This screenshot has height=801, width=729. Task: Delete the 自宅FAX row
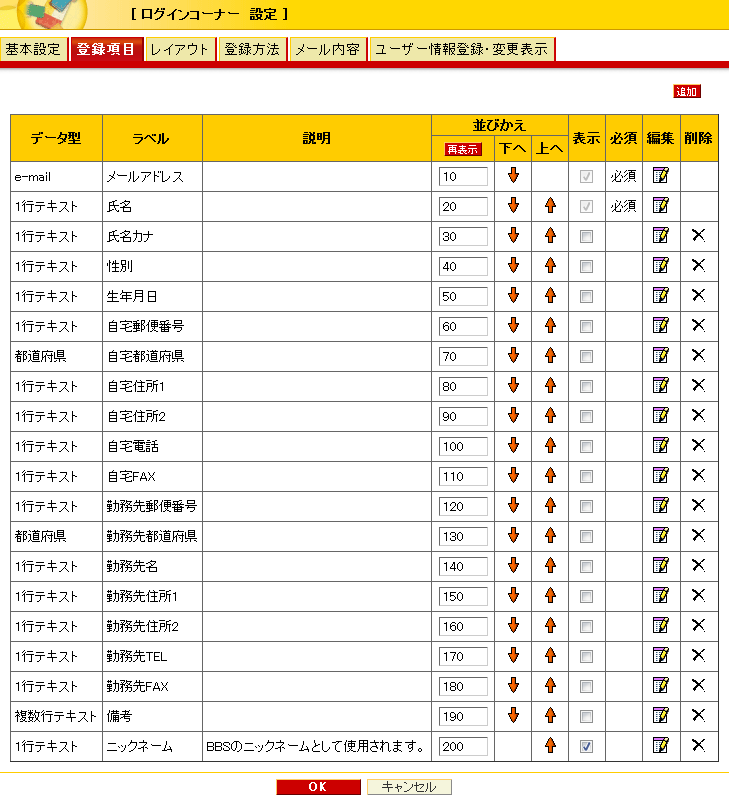click(x=698, y=475)
